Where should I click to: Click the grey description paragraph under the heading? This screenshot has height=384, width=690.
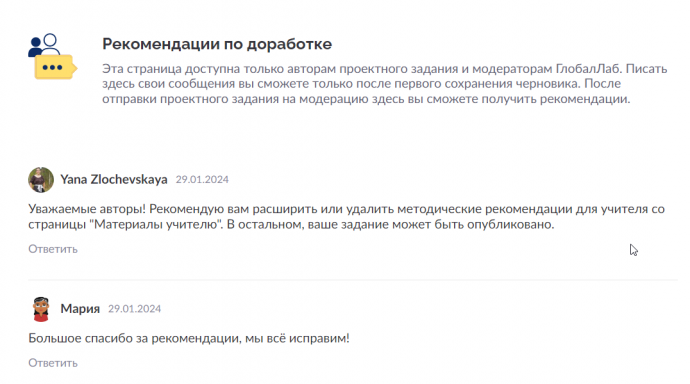tap(385, 84)
